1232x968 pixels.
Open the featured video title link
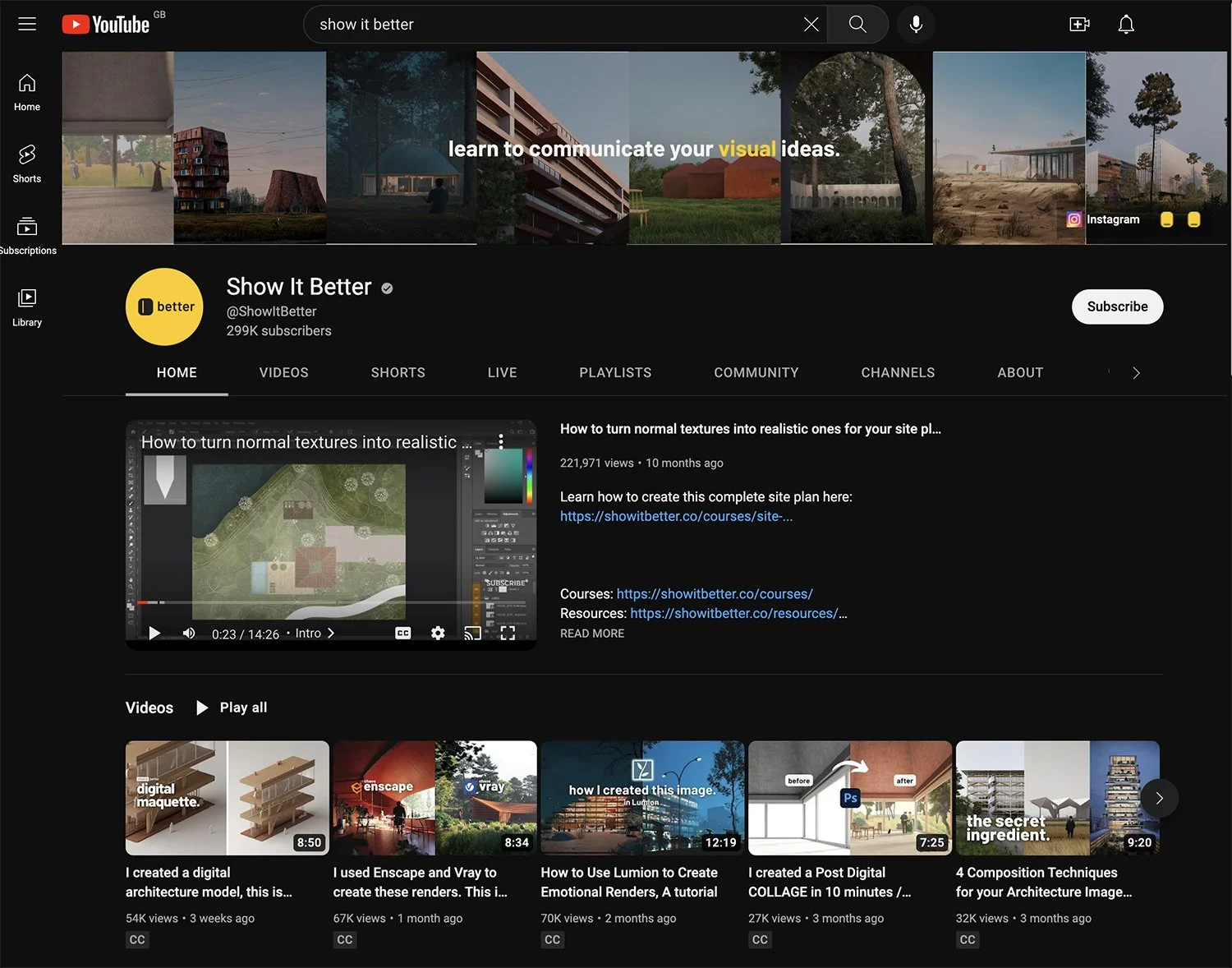coord(751,429)
